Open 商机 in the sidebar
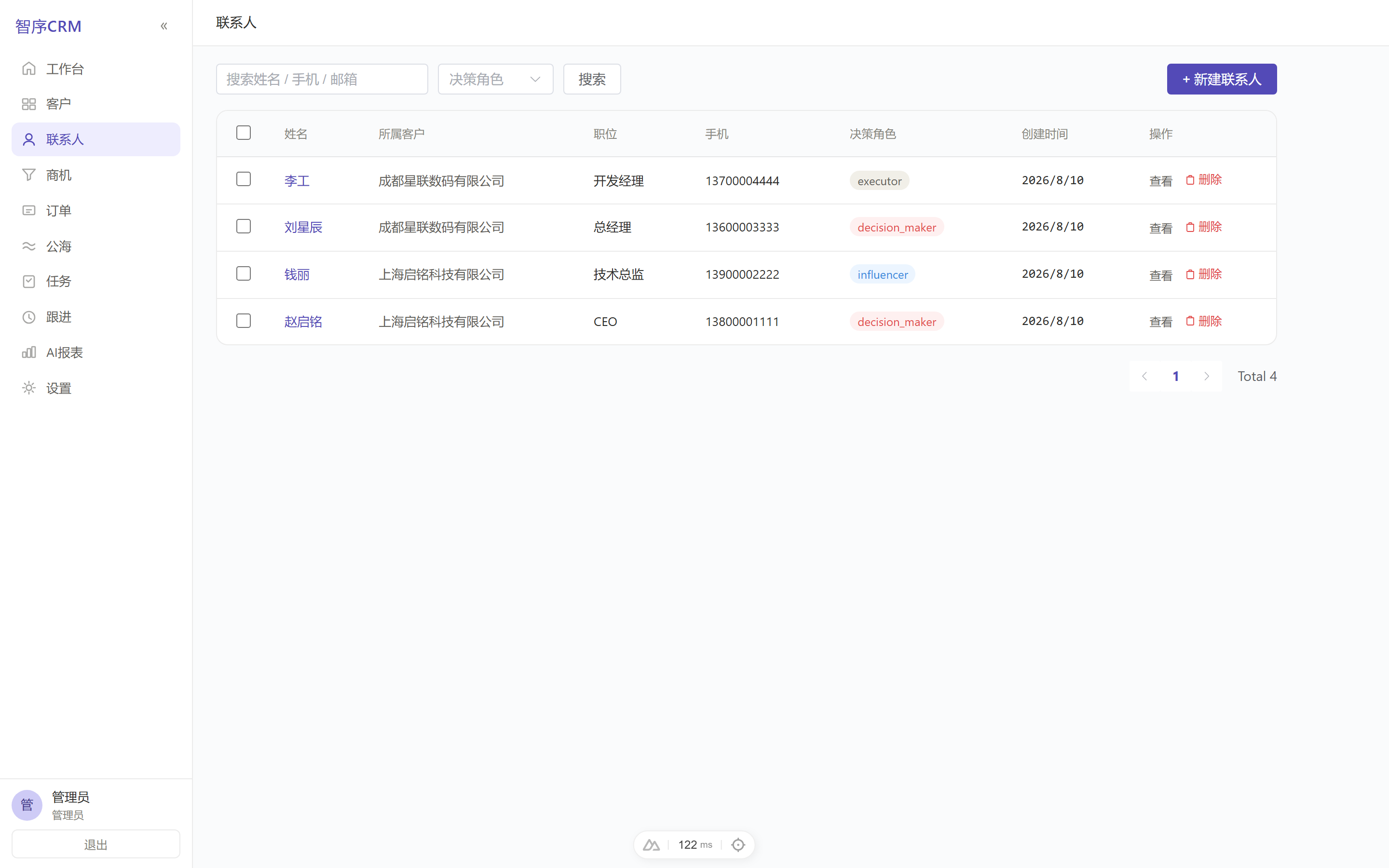1389x868 pixels. tap(96, 175)
